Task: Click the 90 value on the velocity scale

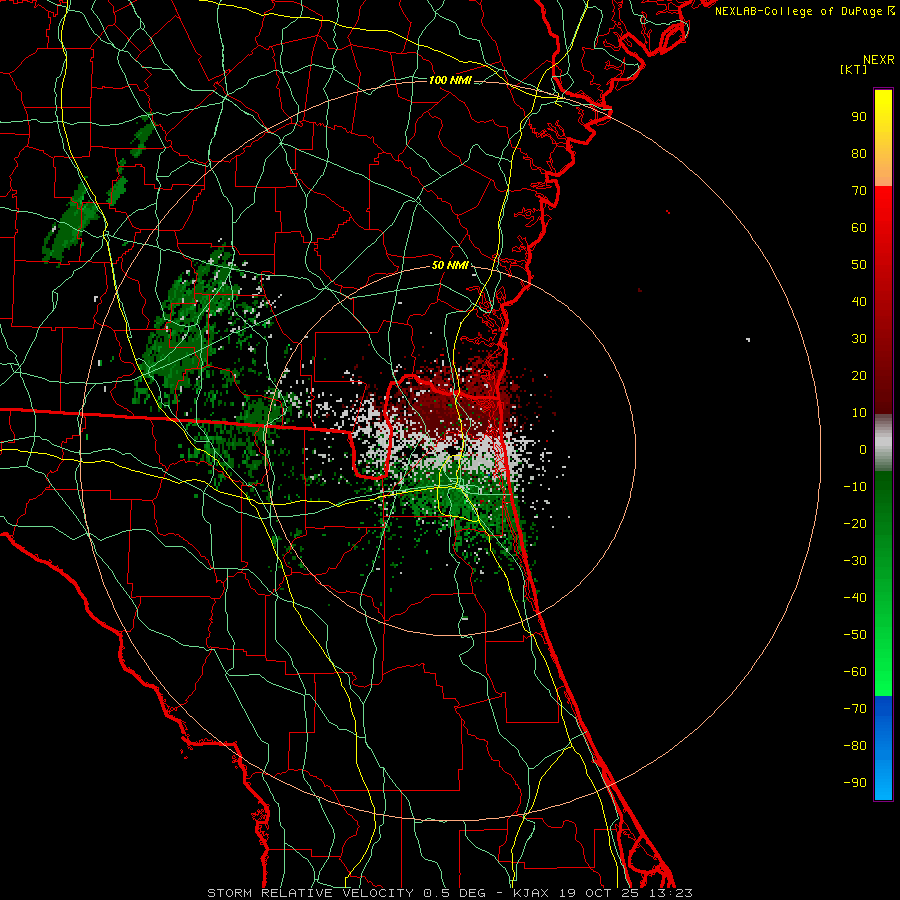Action: (x=859, y=117)
